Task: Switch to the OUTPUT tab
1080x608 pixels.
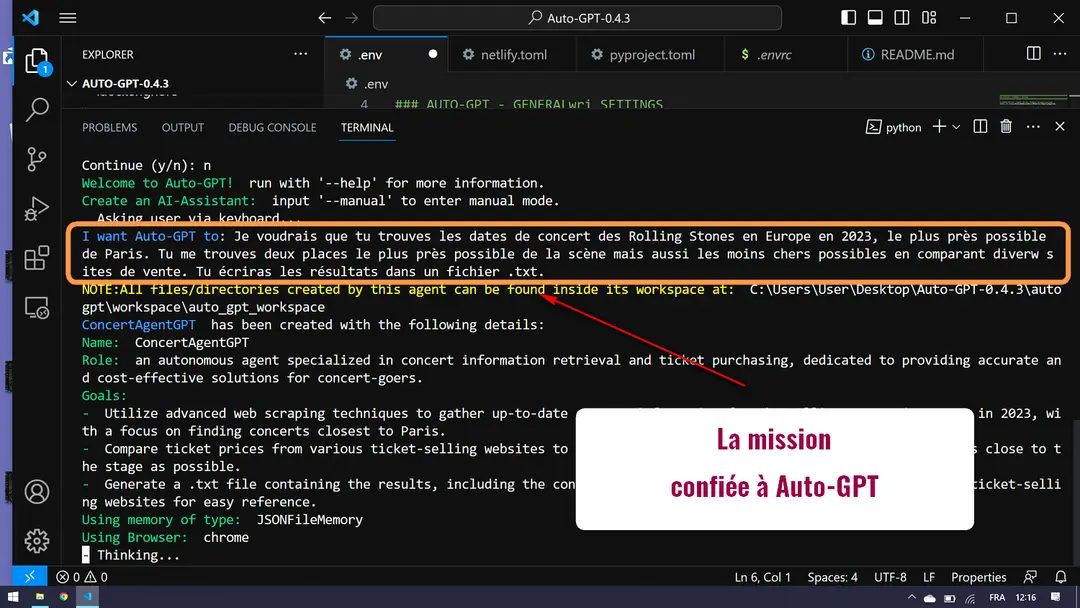Action: click(183, 127)
